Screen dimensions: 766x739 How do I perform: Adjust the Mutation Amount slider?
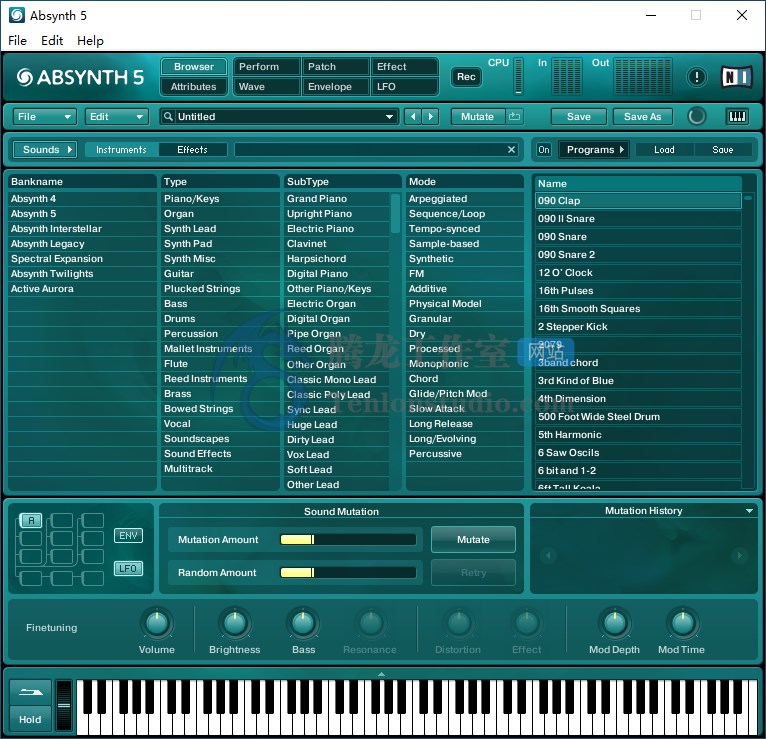click(x=348, y=540)
